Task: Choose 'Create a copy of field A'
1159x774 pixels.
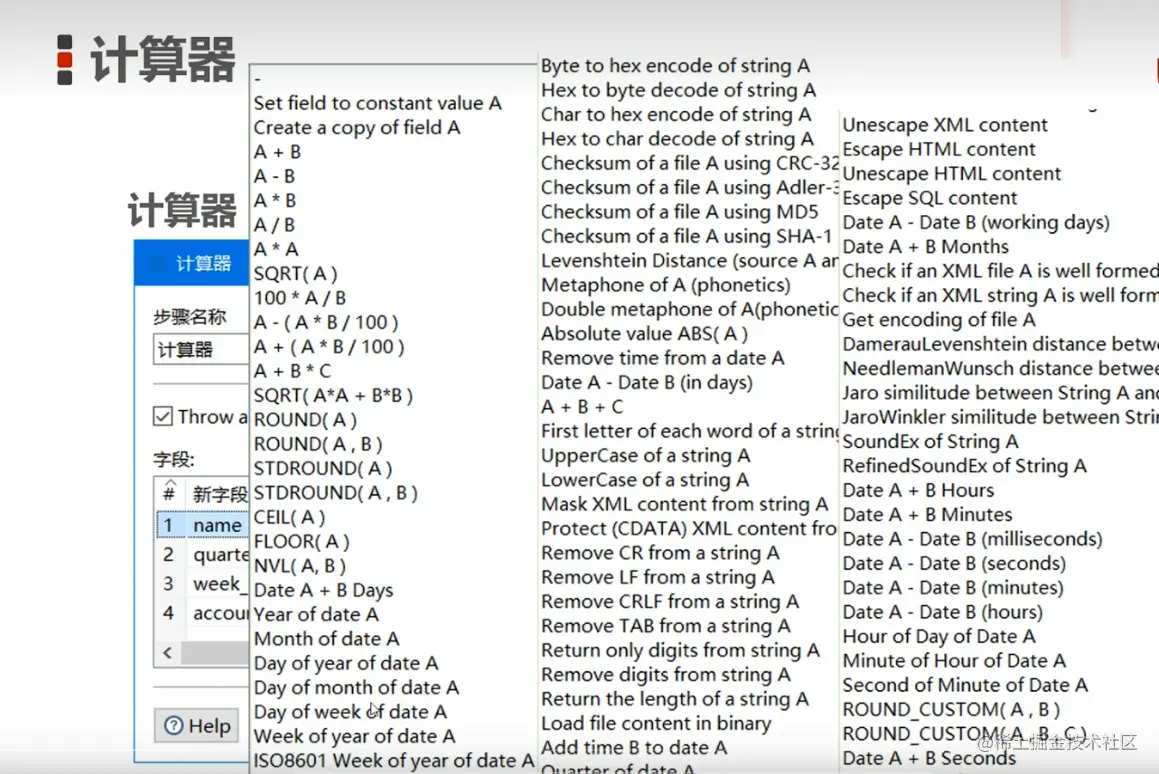Action: (x=357, y=127)
